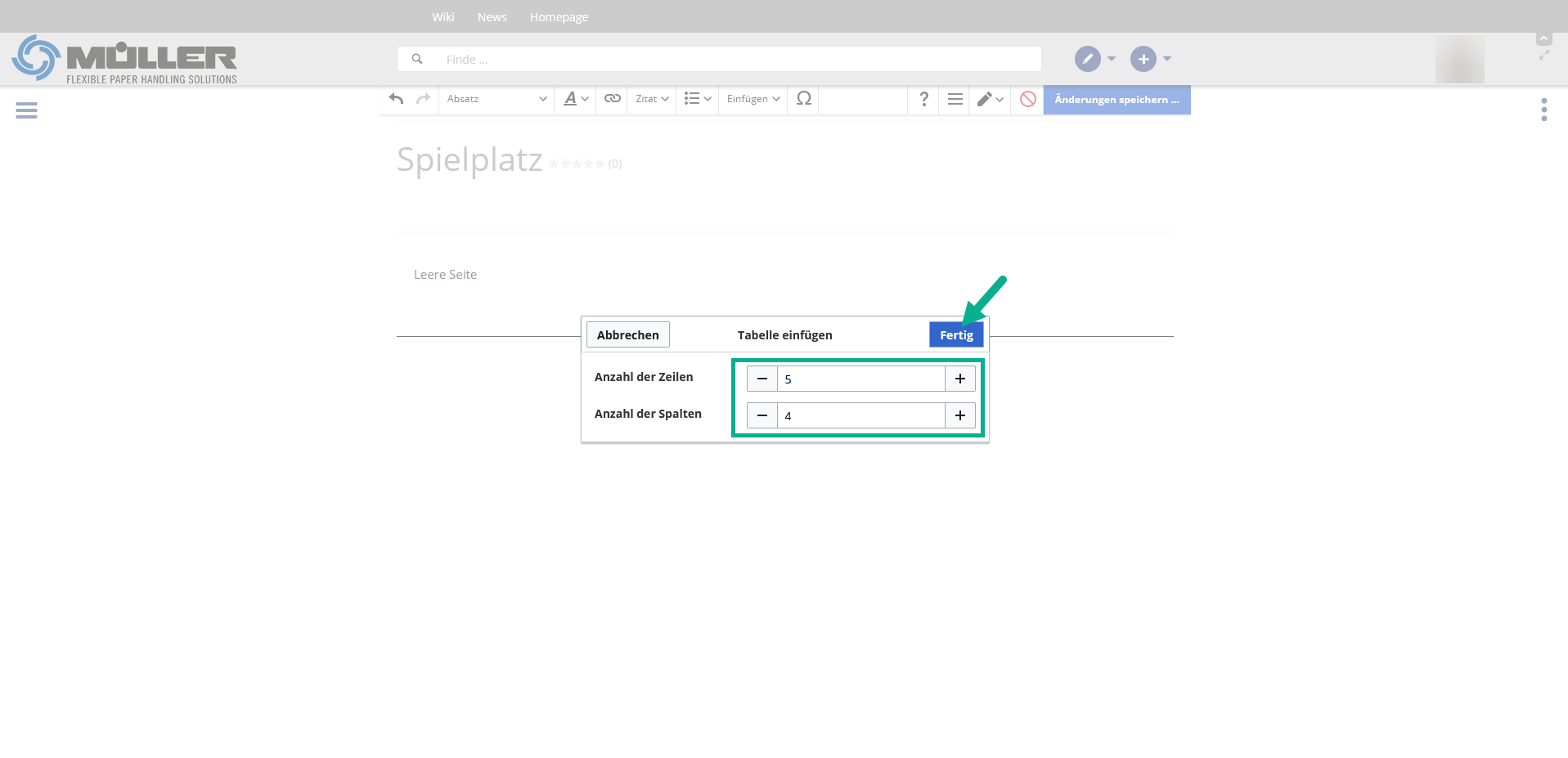Open the left sidebar hamburger menu
The width and height of the screenshot is (1568, 758).
click(x=26, y=110)
